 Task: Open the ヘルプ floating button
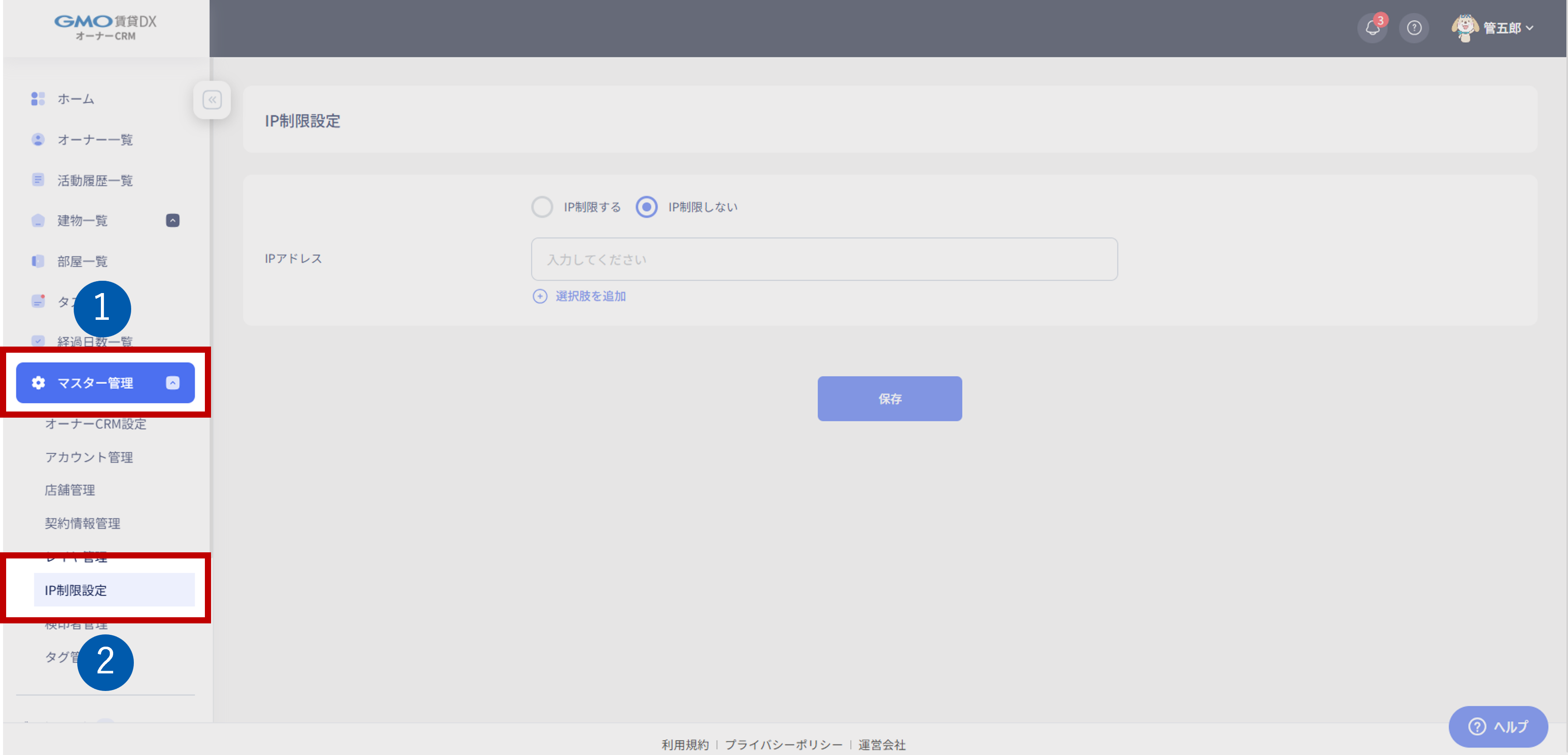point(1498,726)
